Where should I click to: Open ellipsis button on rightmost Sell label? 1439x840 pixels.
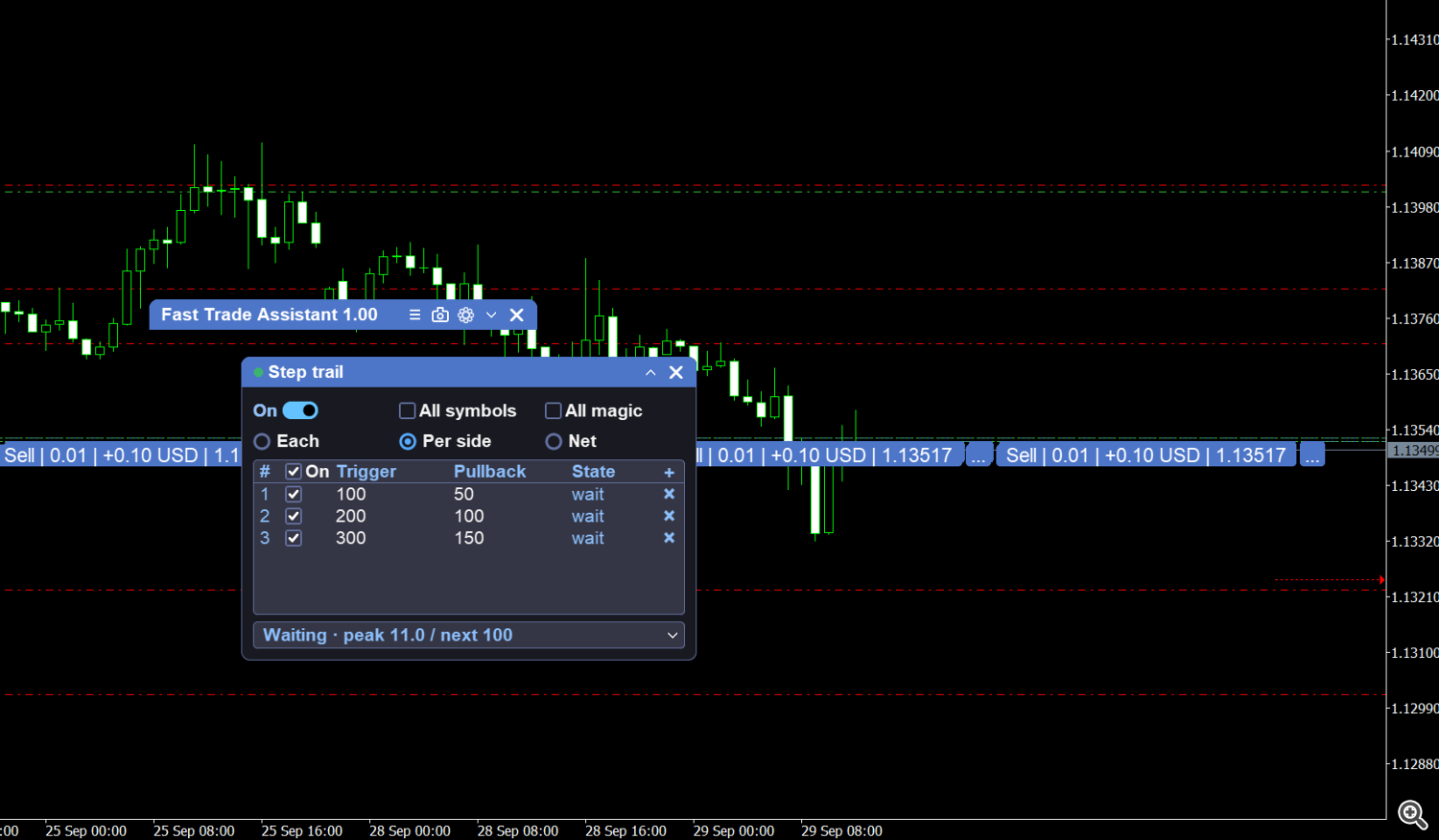coord(1311,455)
